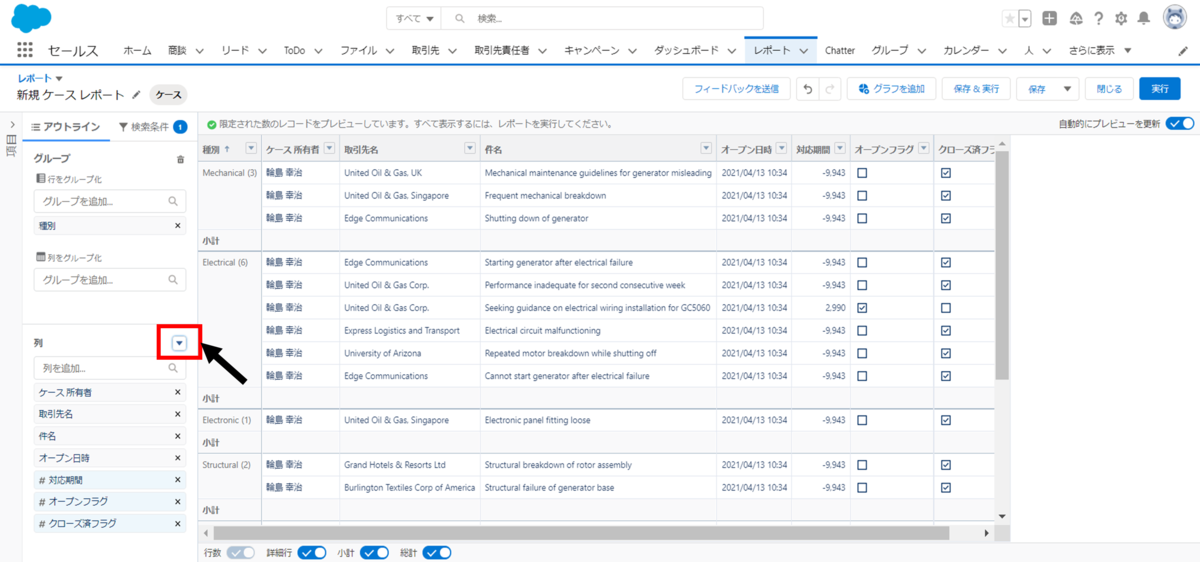Open the Chatter nav tab

point(840,50)
